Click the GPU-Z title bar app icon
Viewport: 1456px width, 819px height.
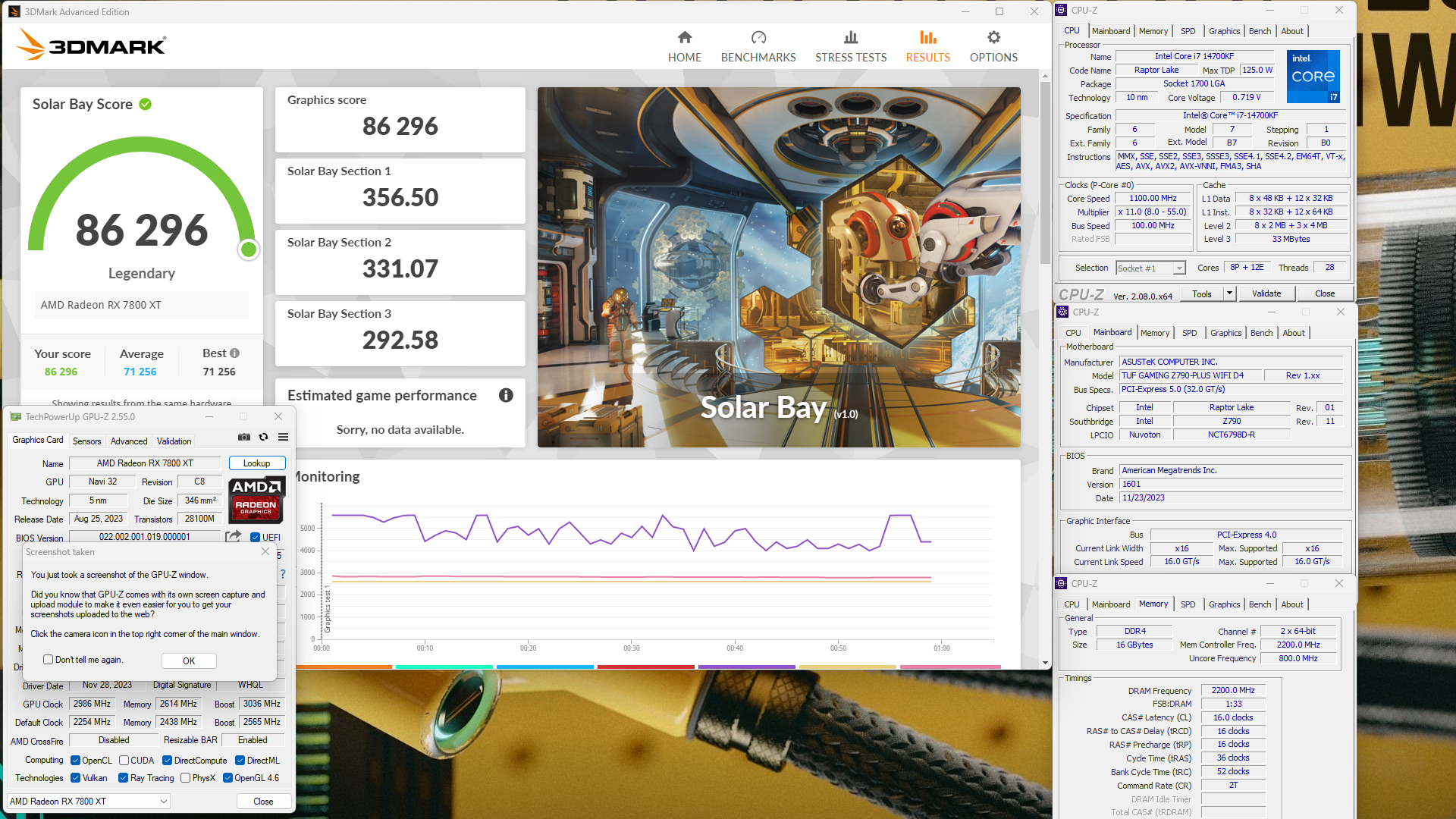pyautogui.click(x=16, y=416)
